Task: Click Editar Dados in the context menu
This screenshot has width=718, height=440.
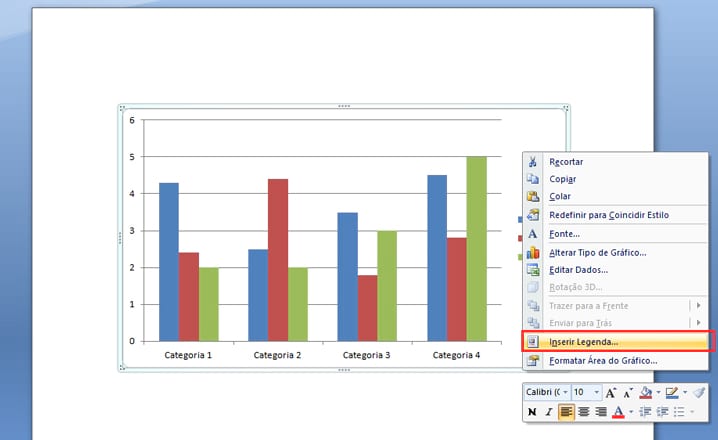Action: pos(578,270)
